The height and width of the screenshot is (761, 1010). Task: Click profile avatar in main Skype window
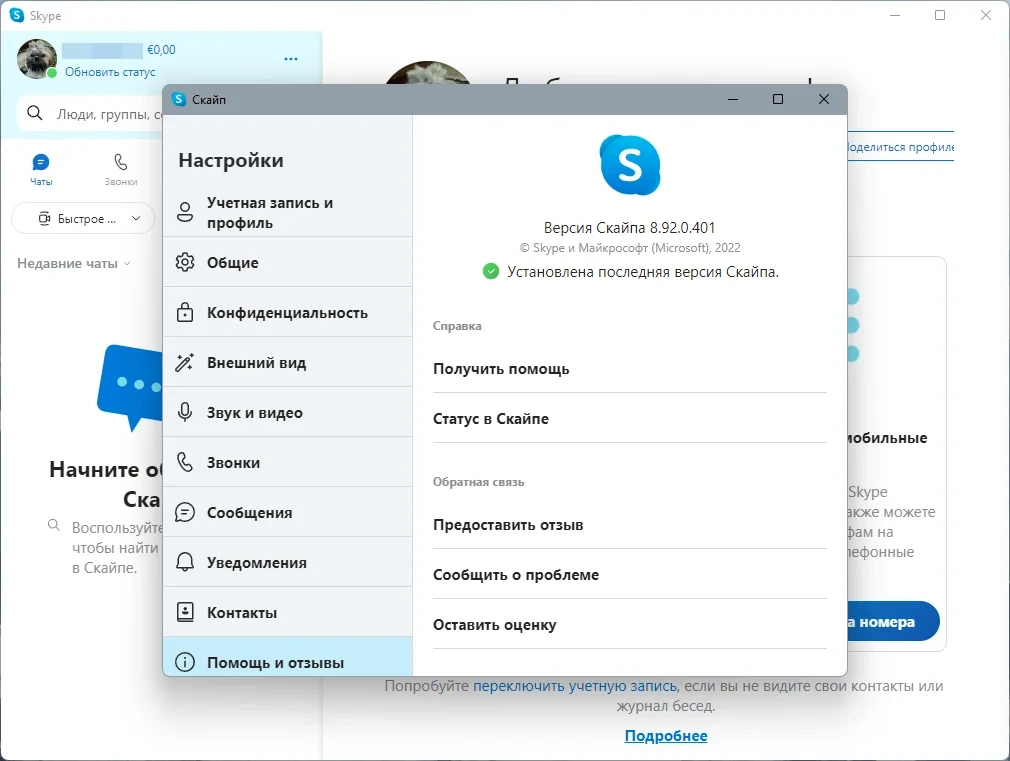coord(37,59)
